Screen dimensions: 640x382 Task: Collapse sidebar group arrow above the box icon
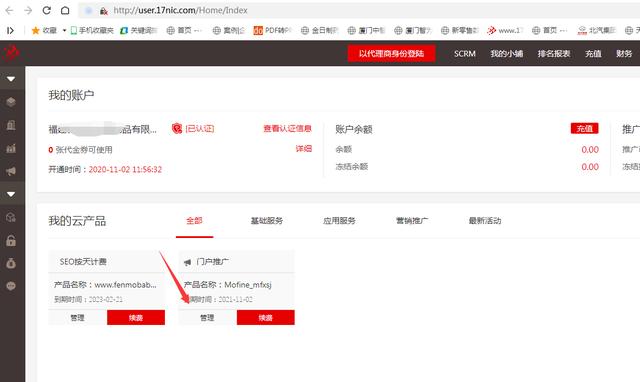11,194
